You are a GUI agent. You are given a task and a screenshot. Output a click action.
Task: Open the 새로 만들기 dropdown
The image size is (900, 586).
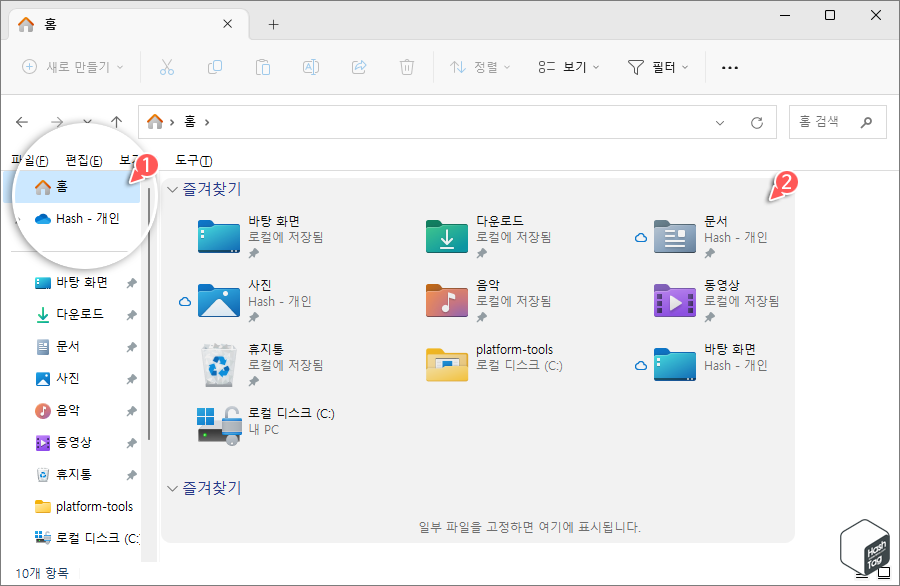[72, 67]
